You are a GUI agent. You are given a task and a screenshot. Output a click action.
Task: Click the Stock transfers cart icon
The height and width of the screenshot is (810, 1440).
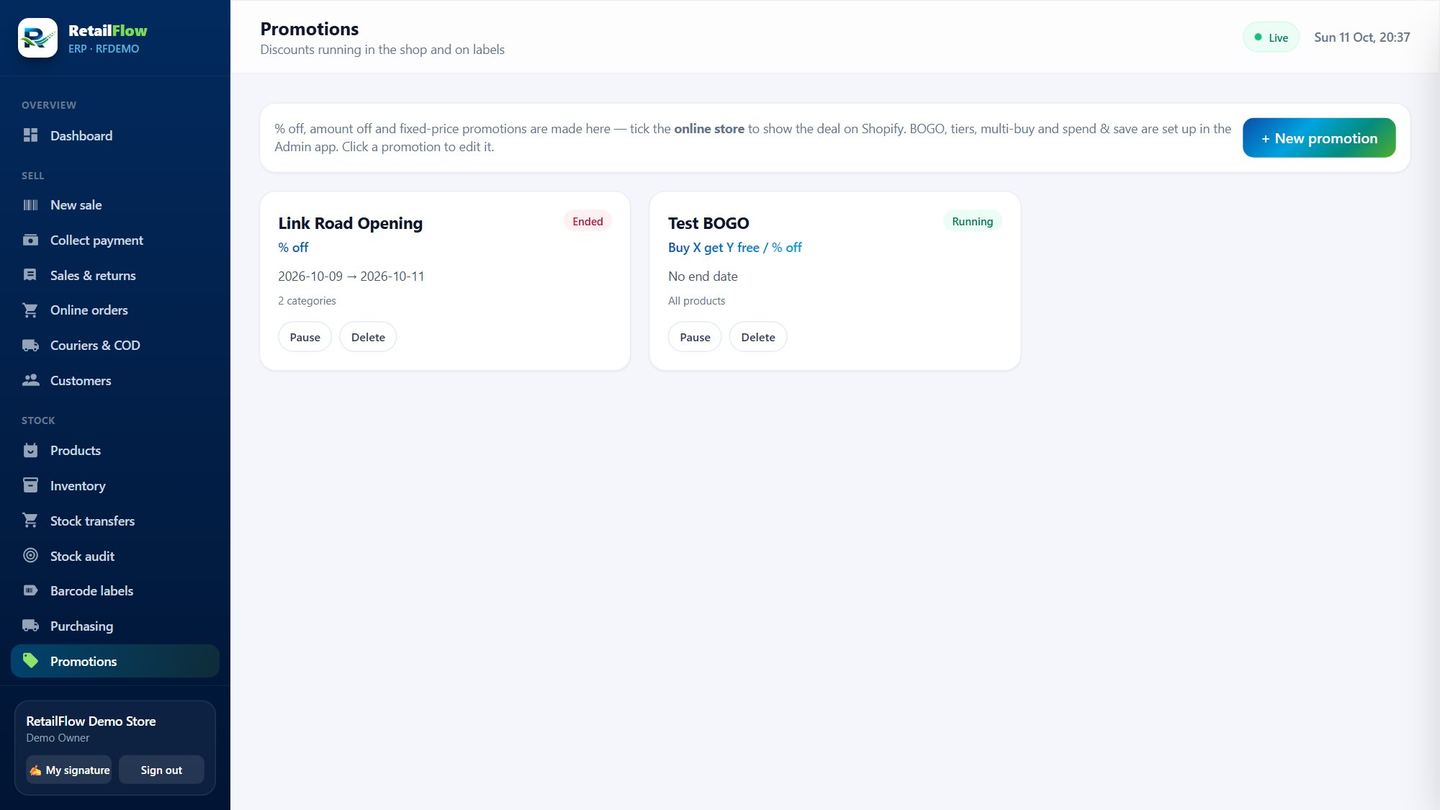(30, 521)
